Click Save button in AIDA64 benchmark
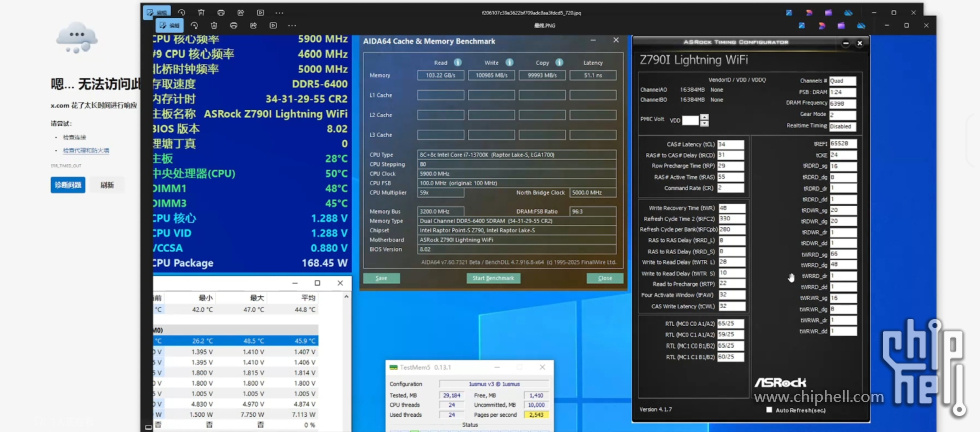Image resolution: width=980 pixels, height=432 pixels. click(x=381, y=278)
